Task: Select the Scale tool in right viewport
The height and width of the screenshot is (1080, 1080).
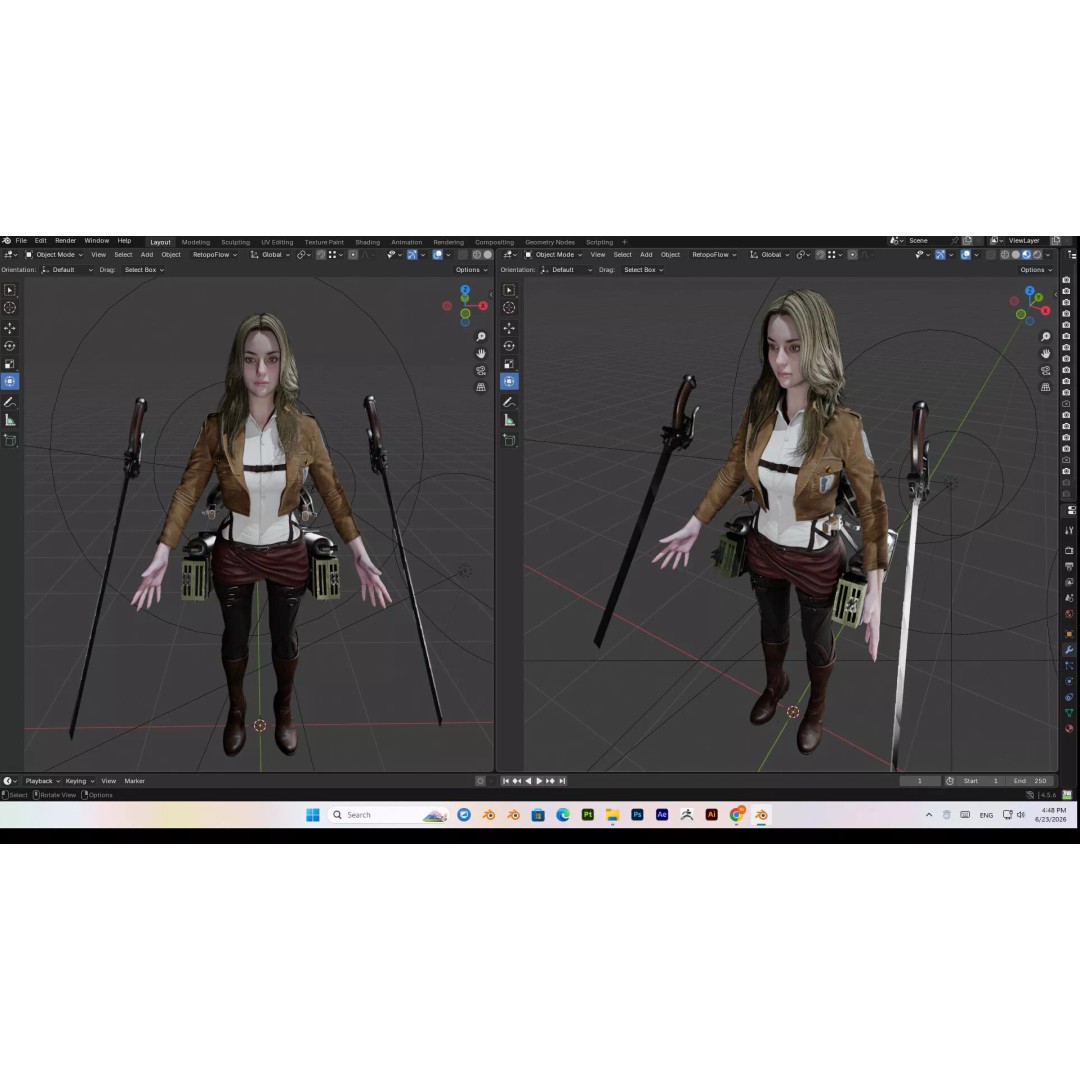Action: coord(510,364)
